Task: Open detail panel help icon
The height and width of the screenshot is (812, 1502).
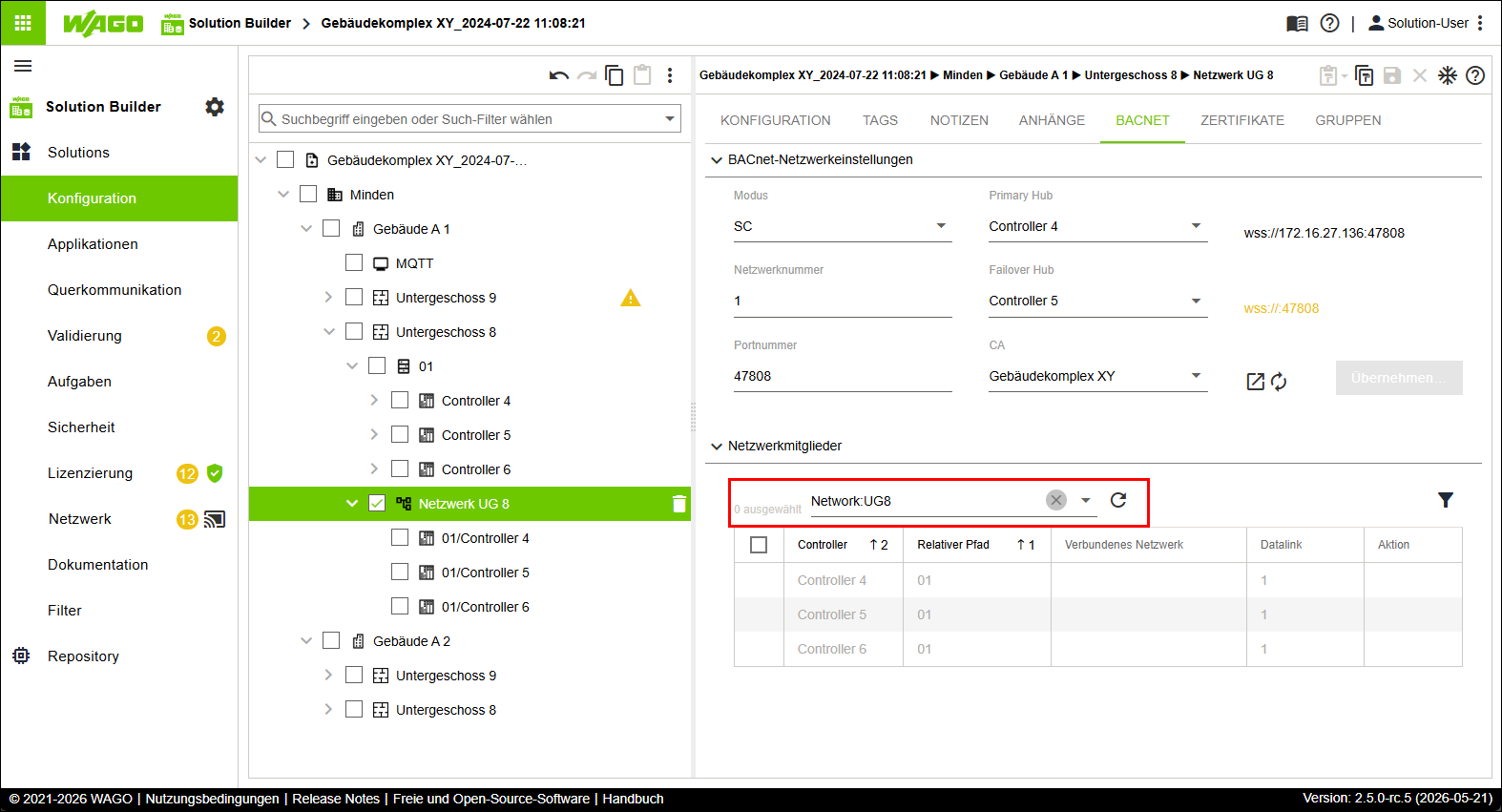Action: [x=1475, y=75]
